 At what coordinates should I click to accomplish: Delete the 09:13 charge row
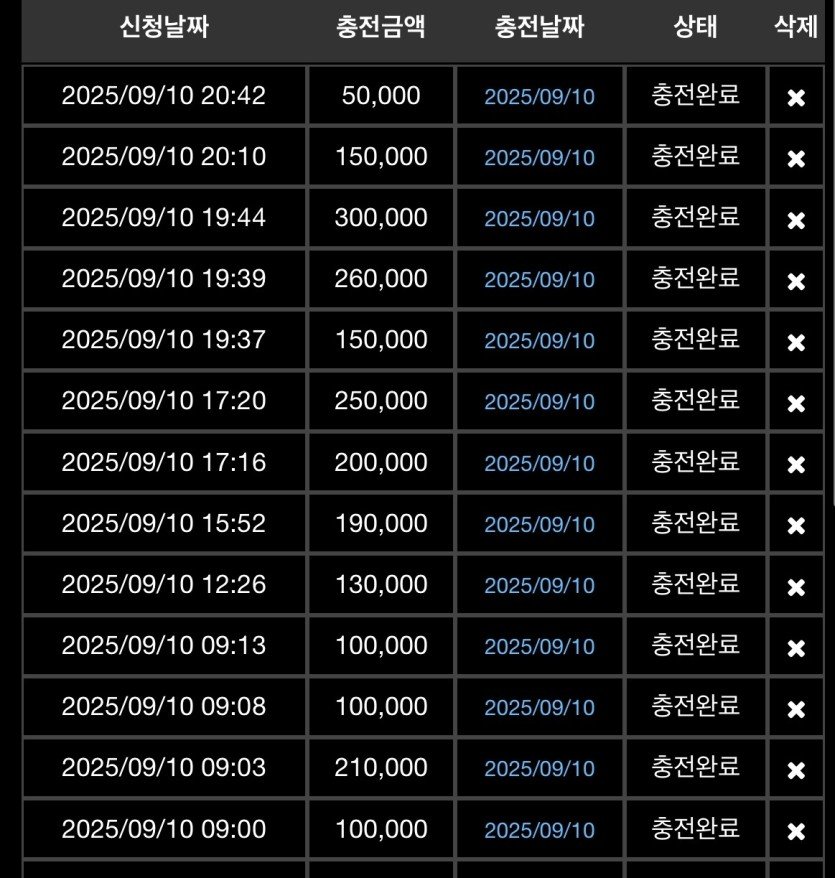click(x=796, y=649)
